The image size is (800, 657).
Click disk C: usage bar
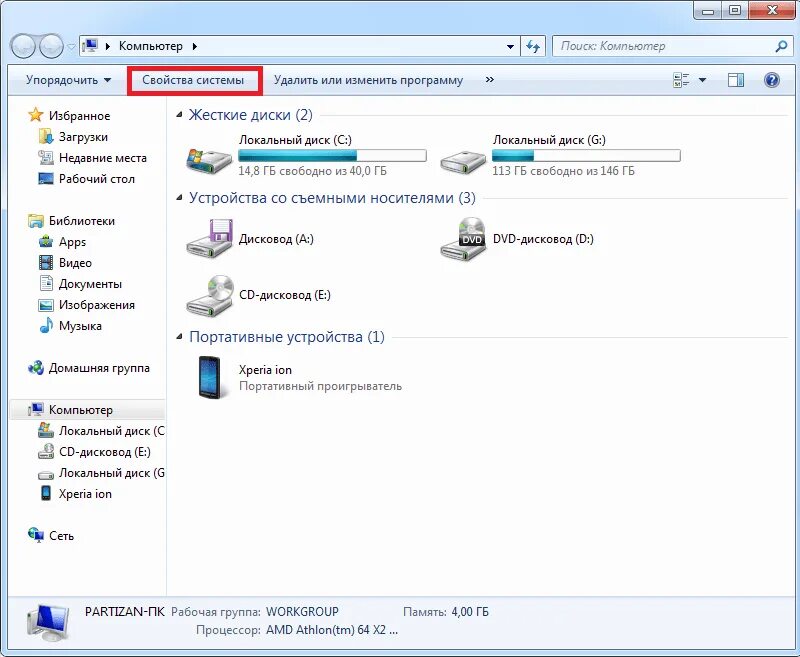tap(332, 156)
